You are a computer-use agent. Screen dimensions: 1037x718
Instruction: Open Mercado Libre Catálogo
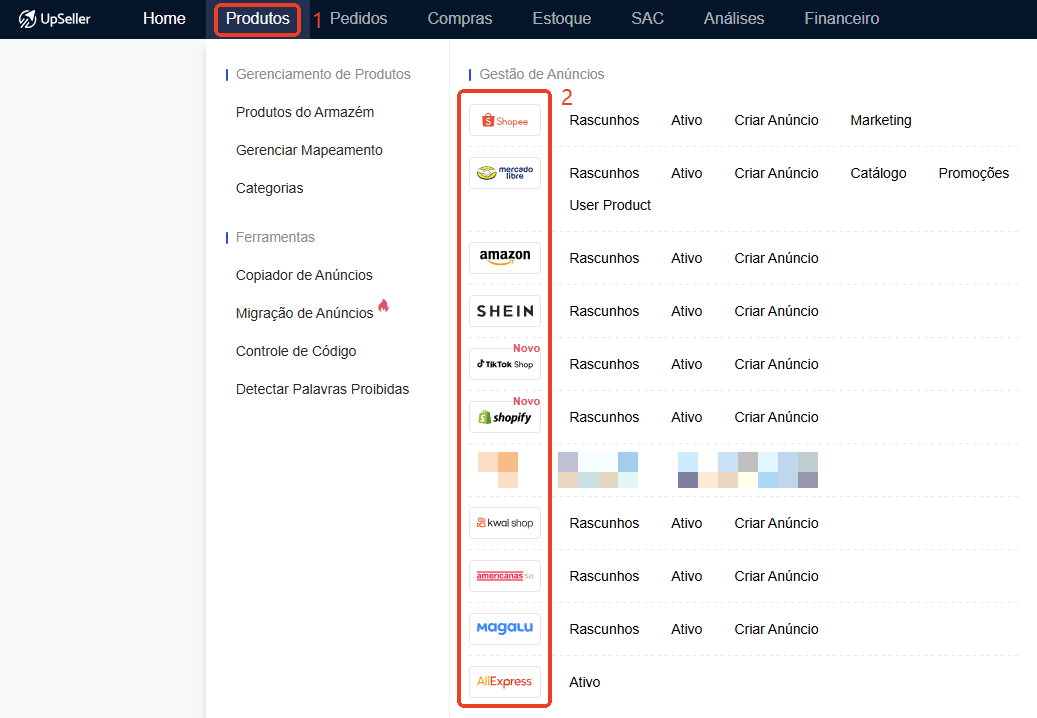tap(878, 173)
